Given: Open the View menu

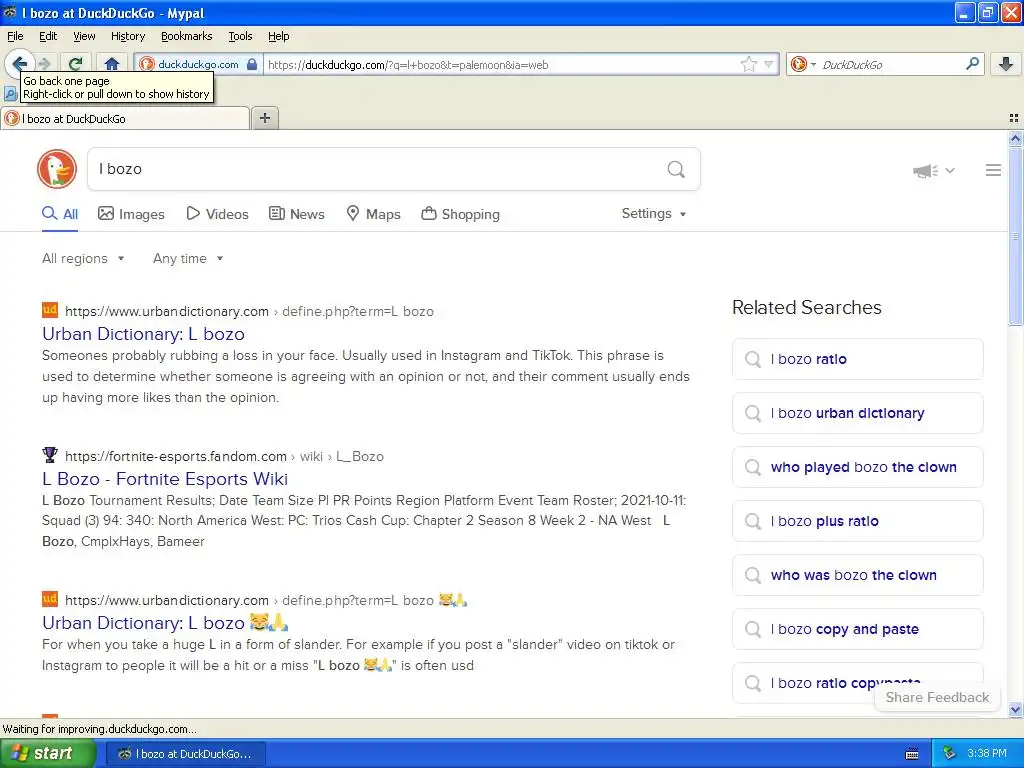Looking at the screenshot, I should click(84, 36).
